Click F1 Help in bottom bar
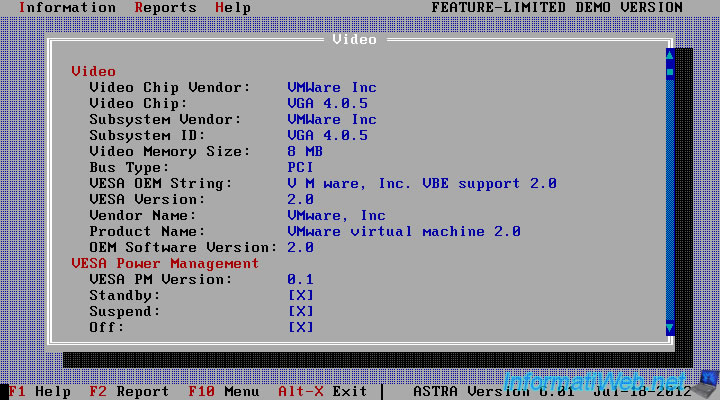The width and height of the screenshot is (720, 400). (39, 391)
